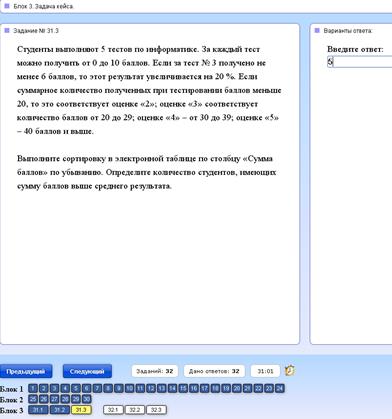Image resolution: width=392 pixels, height=419 pixels.
Task: Click the alarm clock icon beside the timer
Action: tap(290, 370)
